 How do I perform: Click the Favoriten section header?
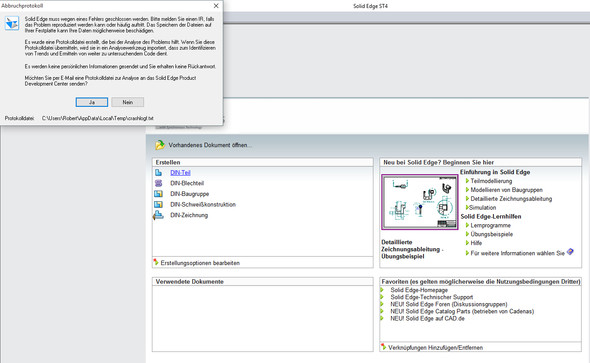pos(481,281)
